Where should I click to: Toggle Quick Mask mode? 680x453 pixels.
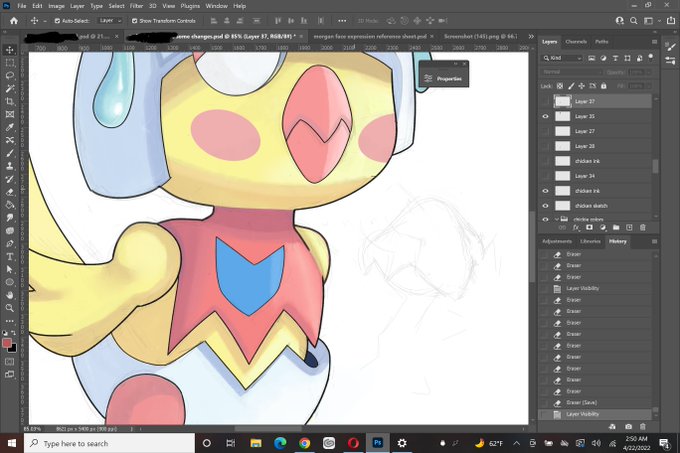pos(10,362)
